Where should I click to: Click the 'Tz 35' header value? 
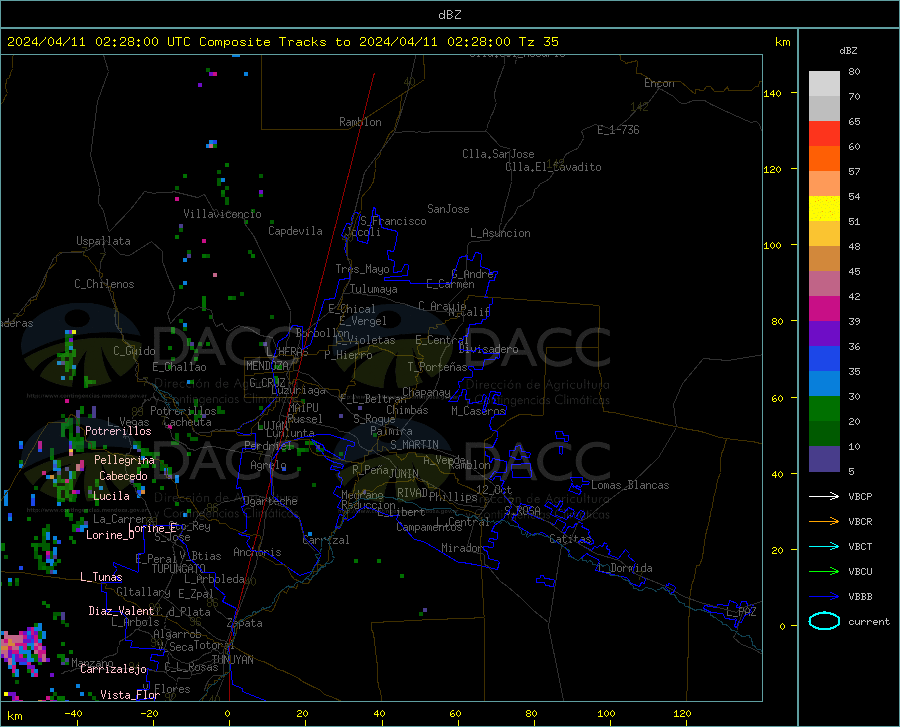point(538,42)
